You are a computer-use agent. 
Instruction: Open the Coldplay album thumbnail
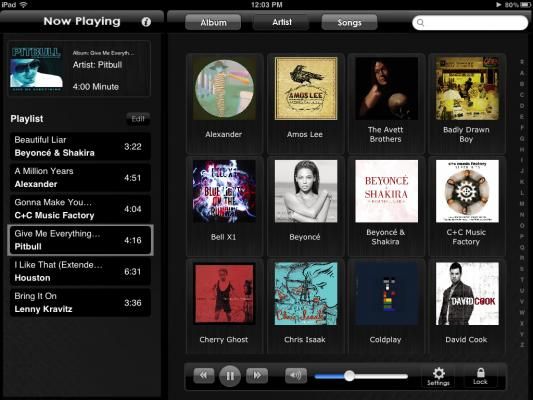pos(386,294)
